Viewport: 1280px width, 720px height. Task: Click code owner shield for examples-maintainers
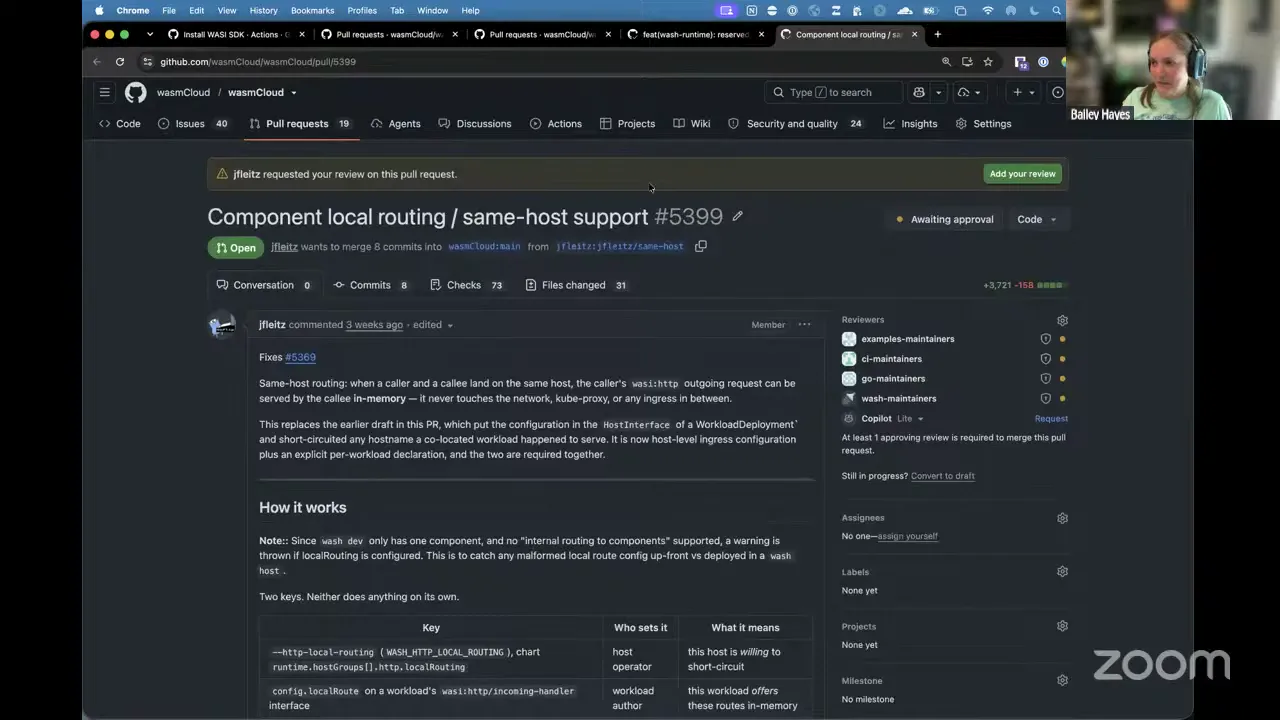(x=1045, y=339)
